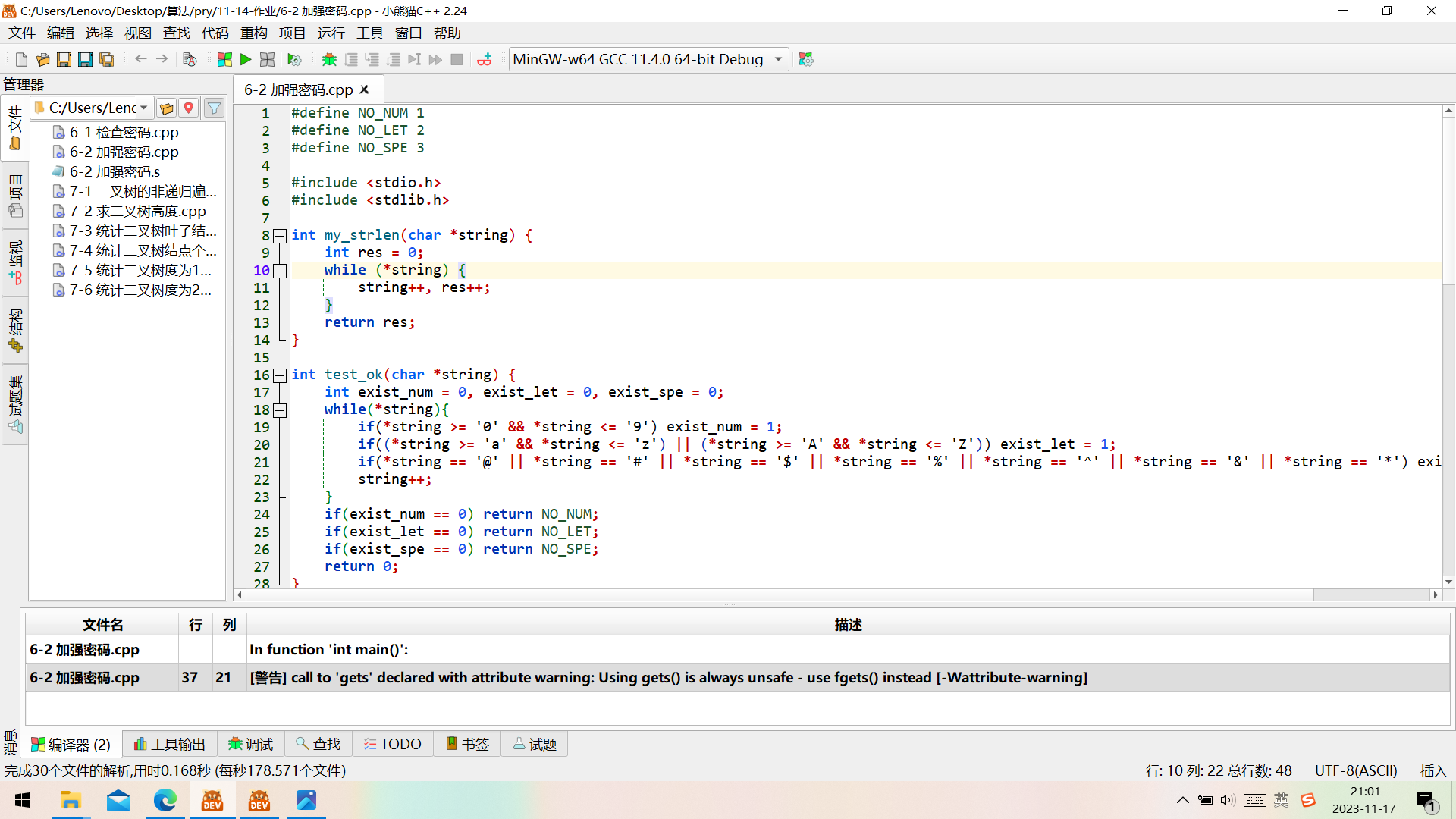1456x819 pixels.
Task: Click the rebuild-all icon with the gear
Action: point(294,59)
